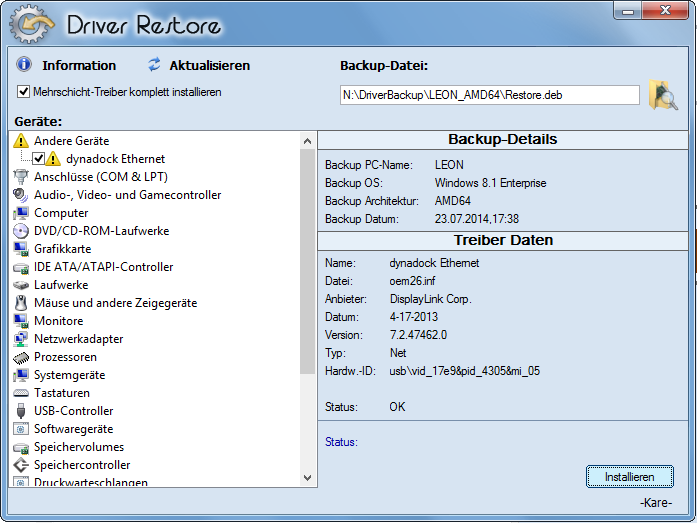Click the Backup-Datei path input field
The image size is (697, 523).
489,95
